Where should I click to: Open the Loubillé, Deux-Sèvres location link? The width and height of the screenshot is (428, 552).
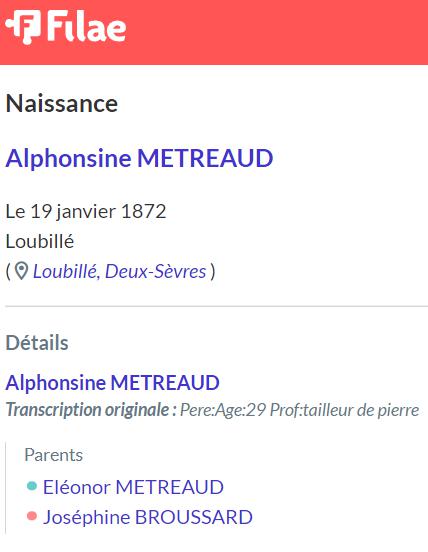click(x=120, y=272)
